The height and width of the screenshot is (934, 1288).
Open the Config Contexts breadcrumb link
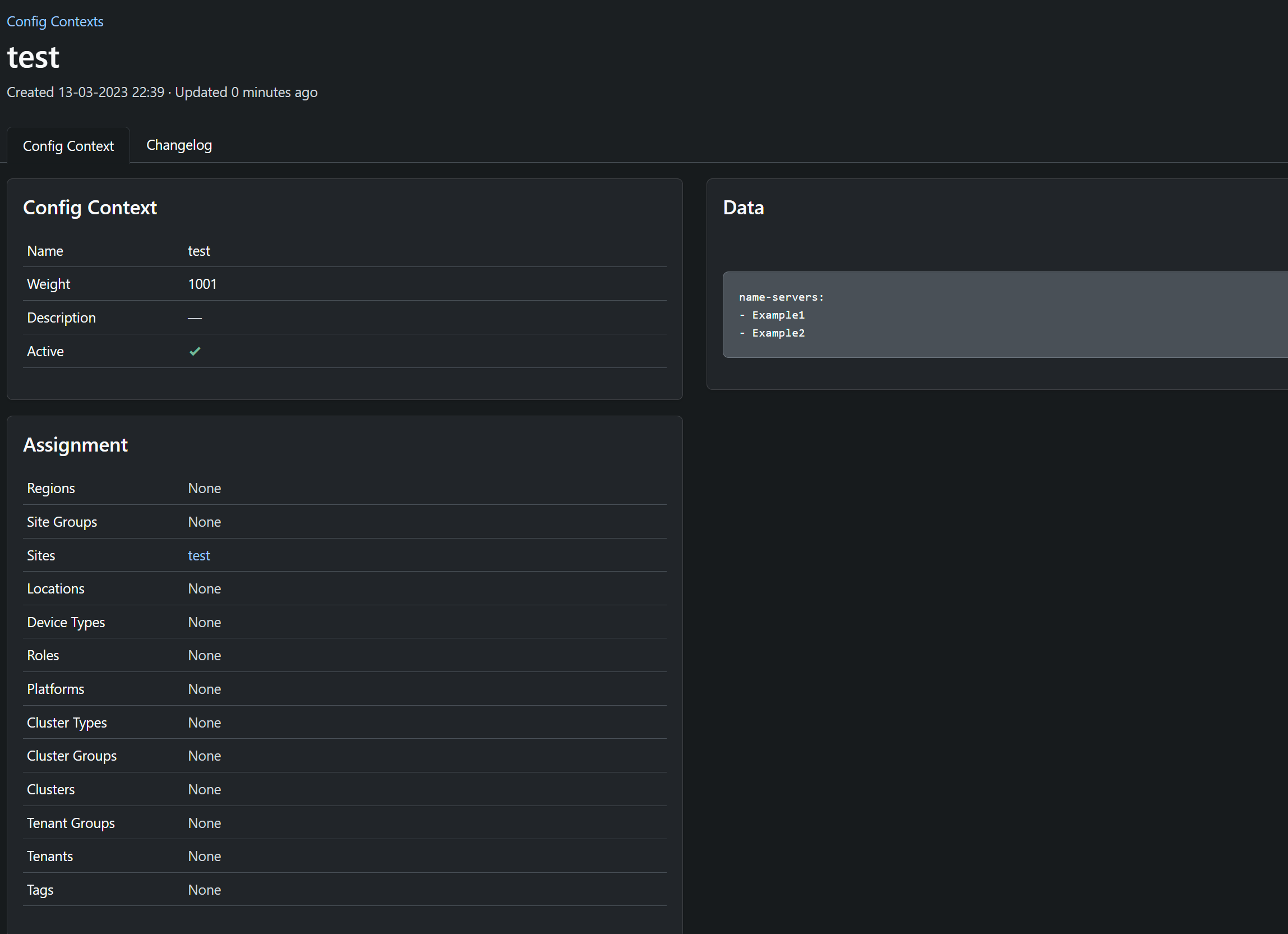[54, 21]
